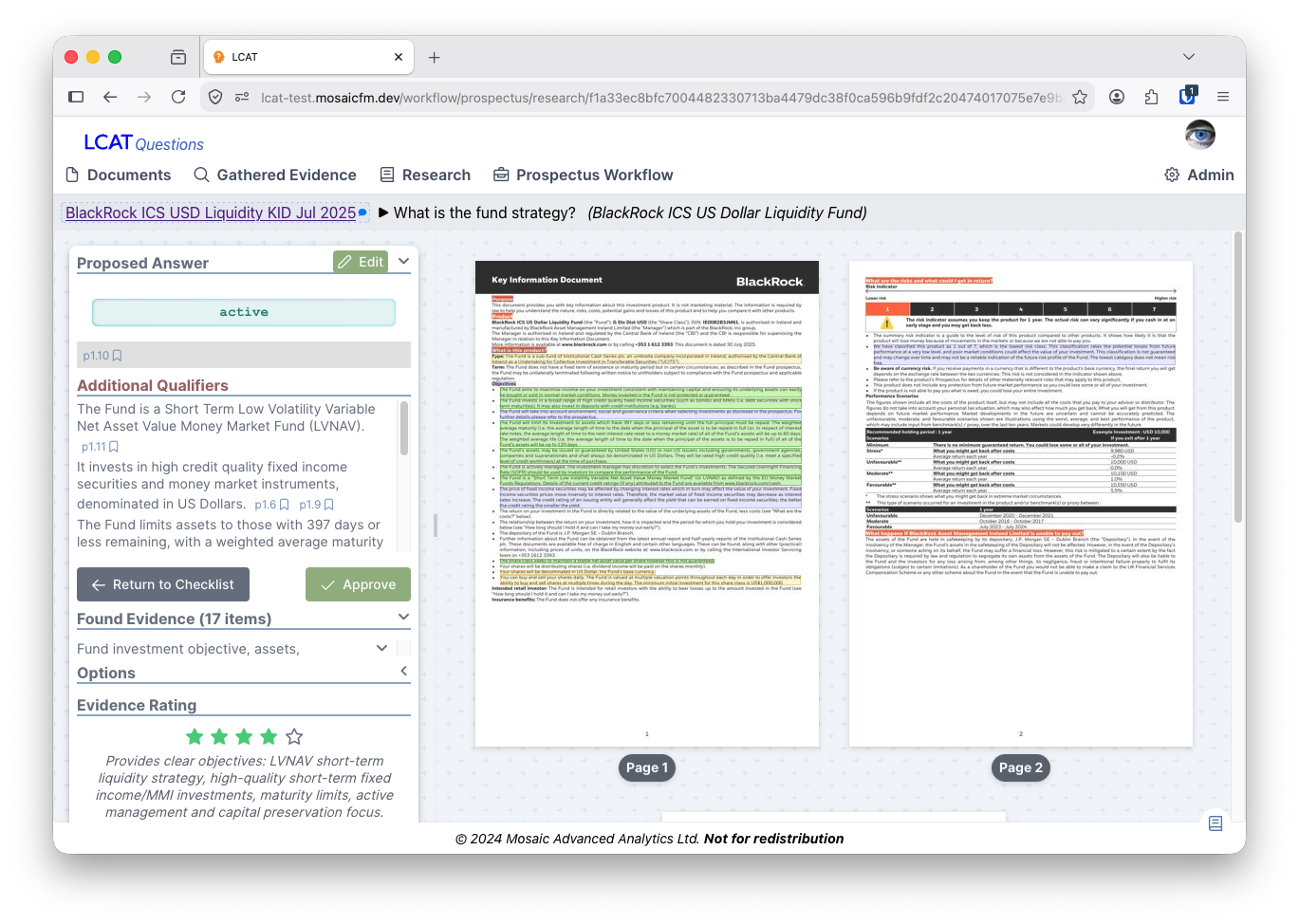Open the browser hamburger application menu

[1223, 97]
